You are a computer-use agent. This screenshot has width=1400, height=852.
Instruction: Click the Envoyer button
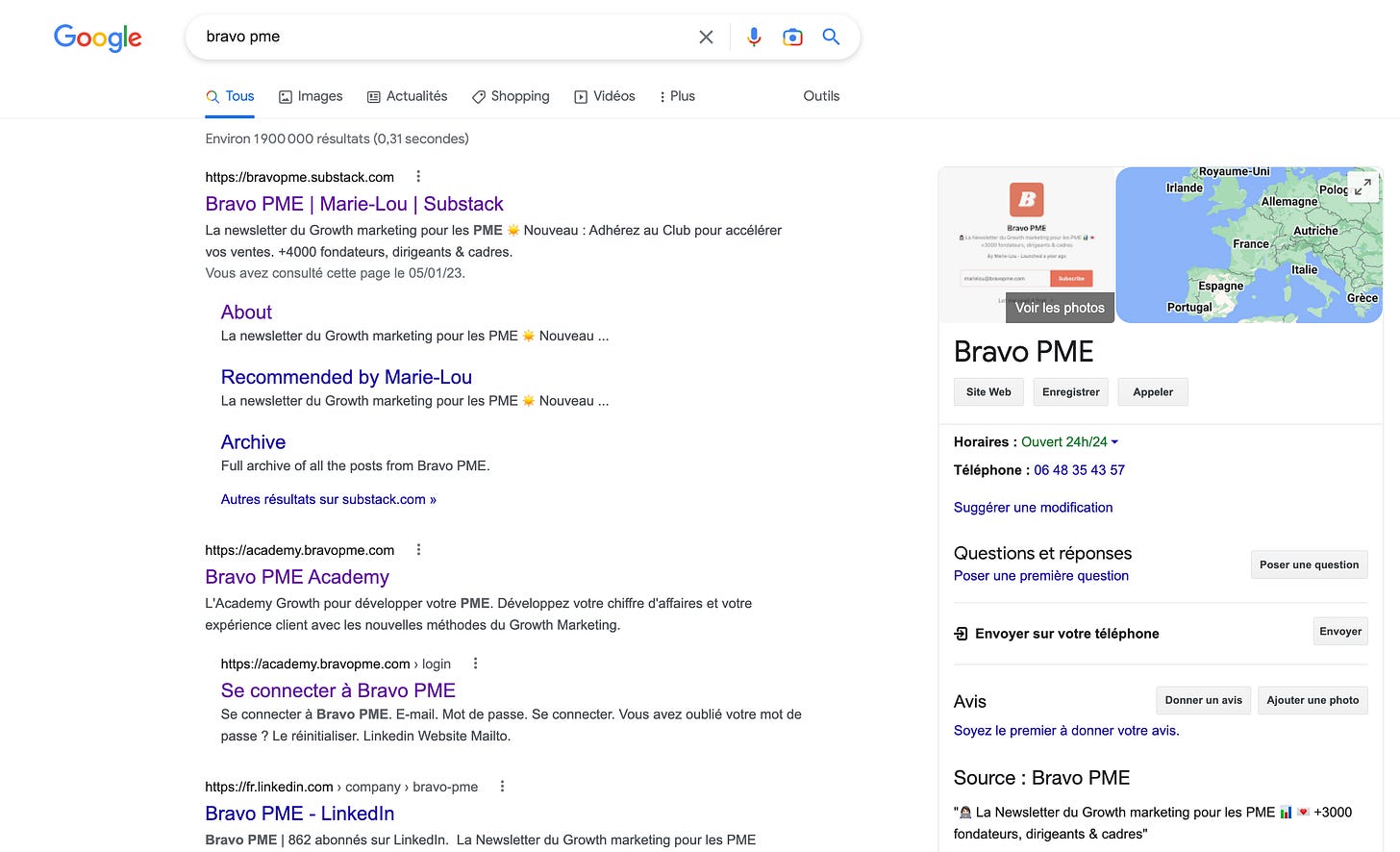click(x=1340, y=631)
